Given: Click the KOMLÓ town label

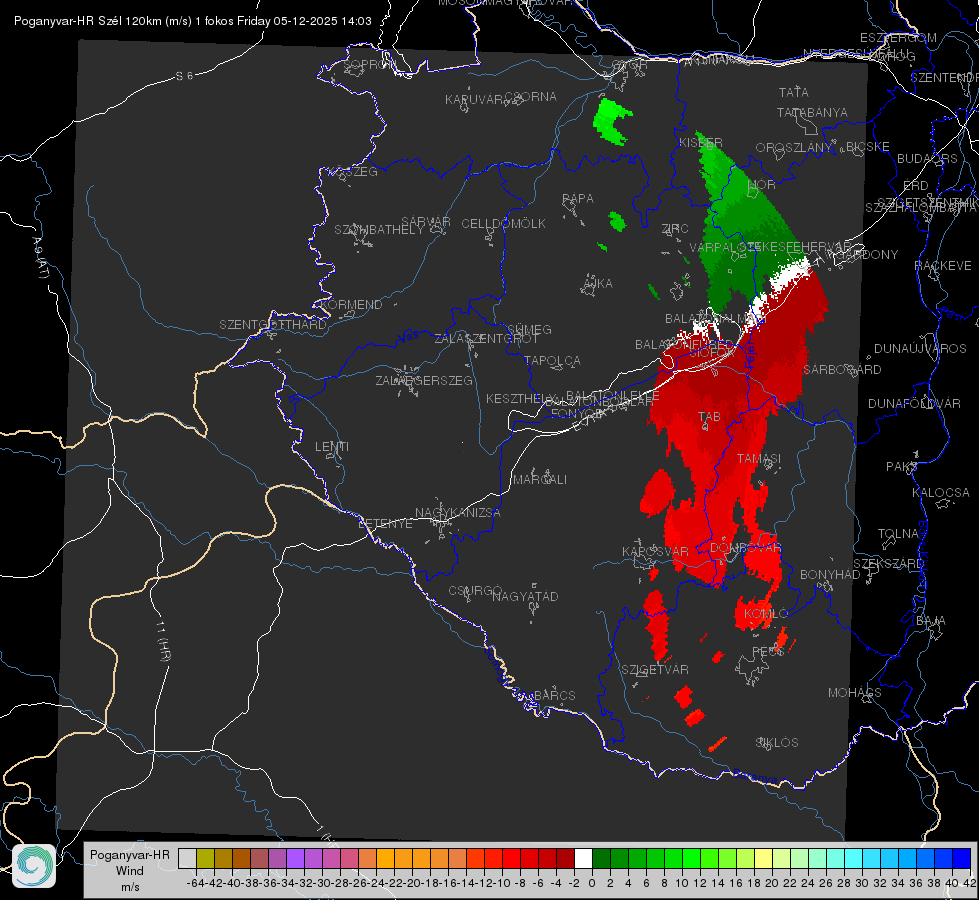Looking at the screenshot, I should tap(766, 614).
